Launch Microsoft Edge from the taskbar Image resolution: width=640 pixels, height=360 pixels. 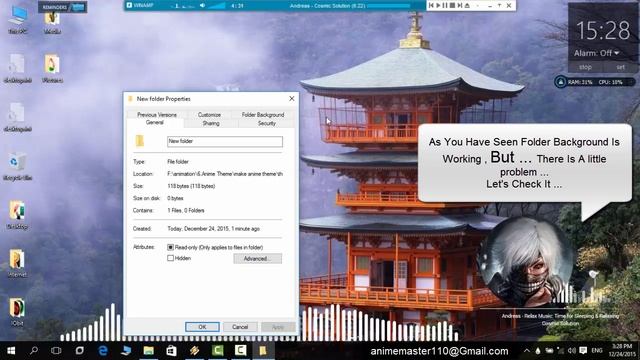click(103, 351)
